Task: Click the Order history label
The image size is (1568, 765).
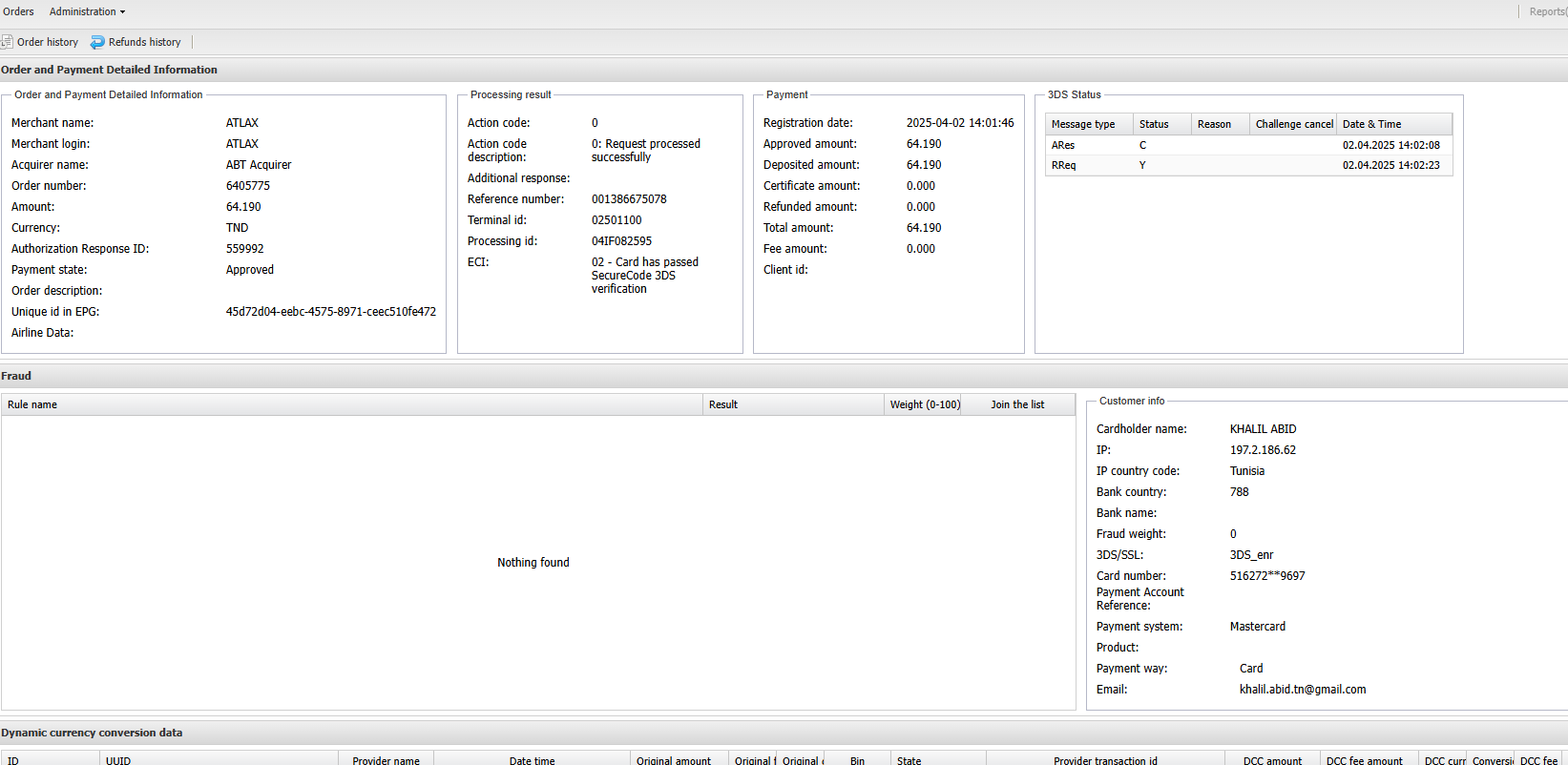Action: click(x=48, y=42)
